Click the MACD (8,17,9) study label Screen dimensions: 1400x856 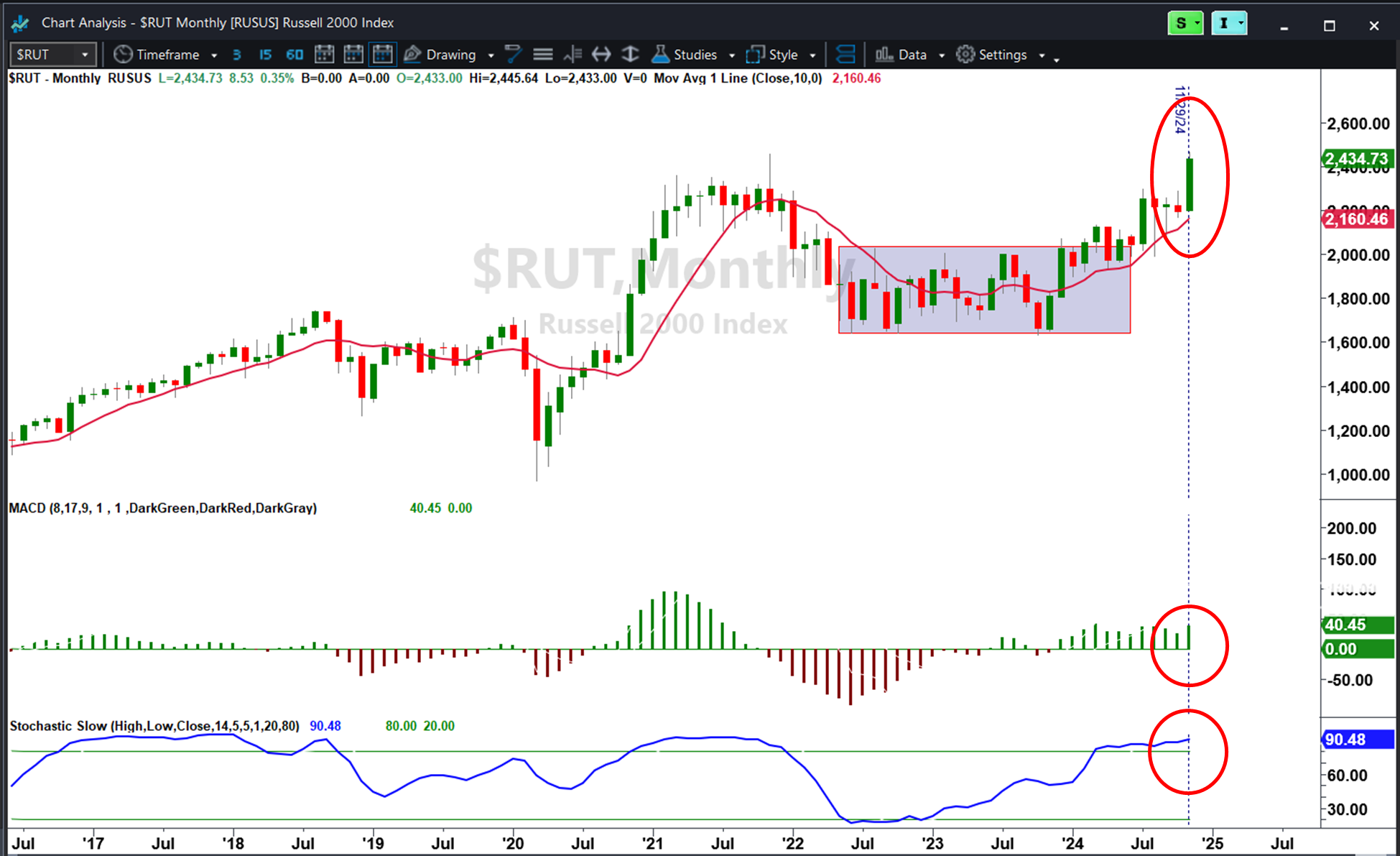tap(162, 508)
